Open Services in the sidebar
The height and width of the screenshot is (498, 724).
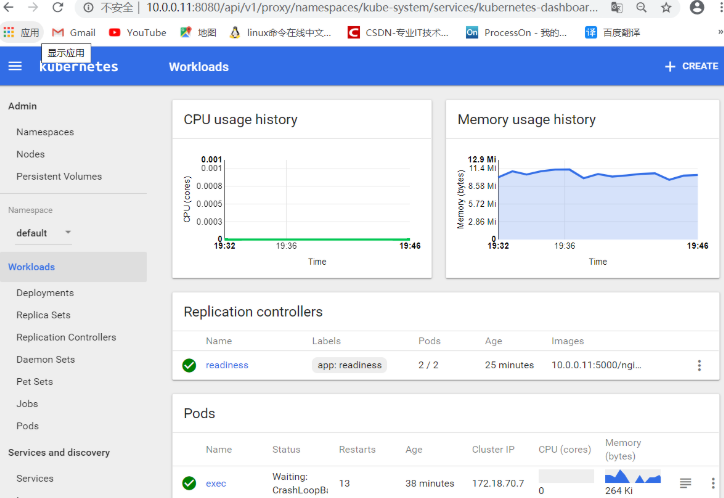(x=35, y=478)
